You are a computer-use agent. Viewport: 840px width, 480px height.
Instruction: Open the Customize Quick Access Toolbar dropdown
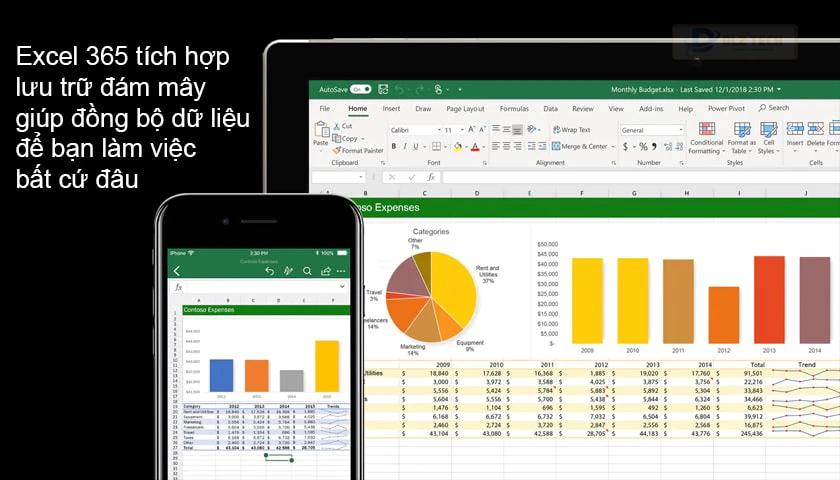tap(460, 89)
